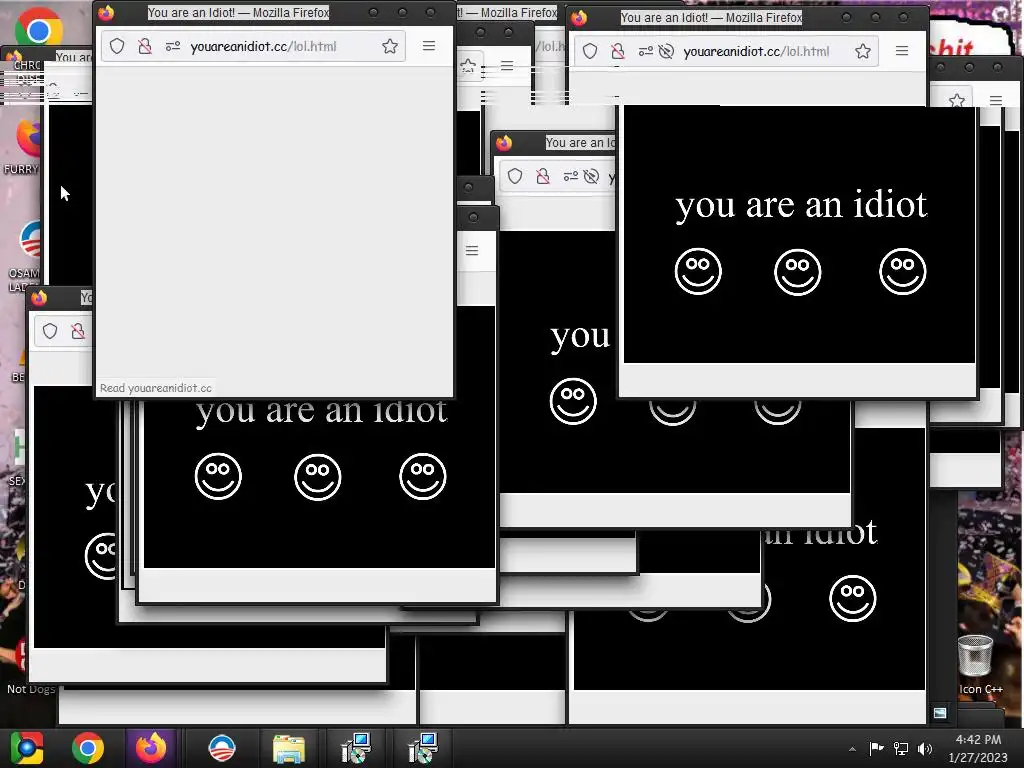Click the bookmark star in the top-right Firefox window
The height and width of the screenshot is (768, 1024).
coord(863,51)
